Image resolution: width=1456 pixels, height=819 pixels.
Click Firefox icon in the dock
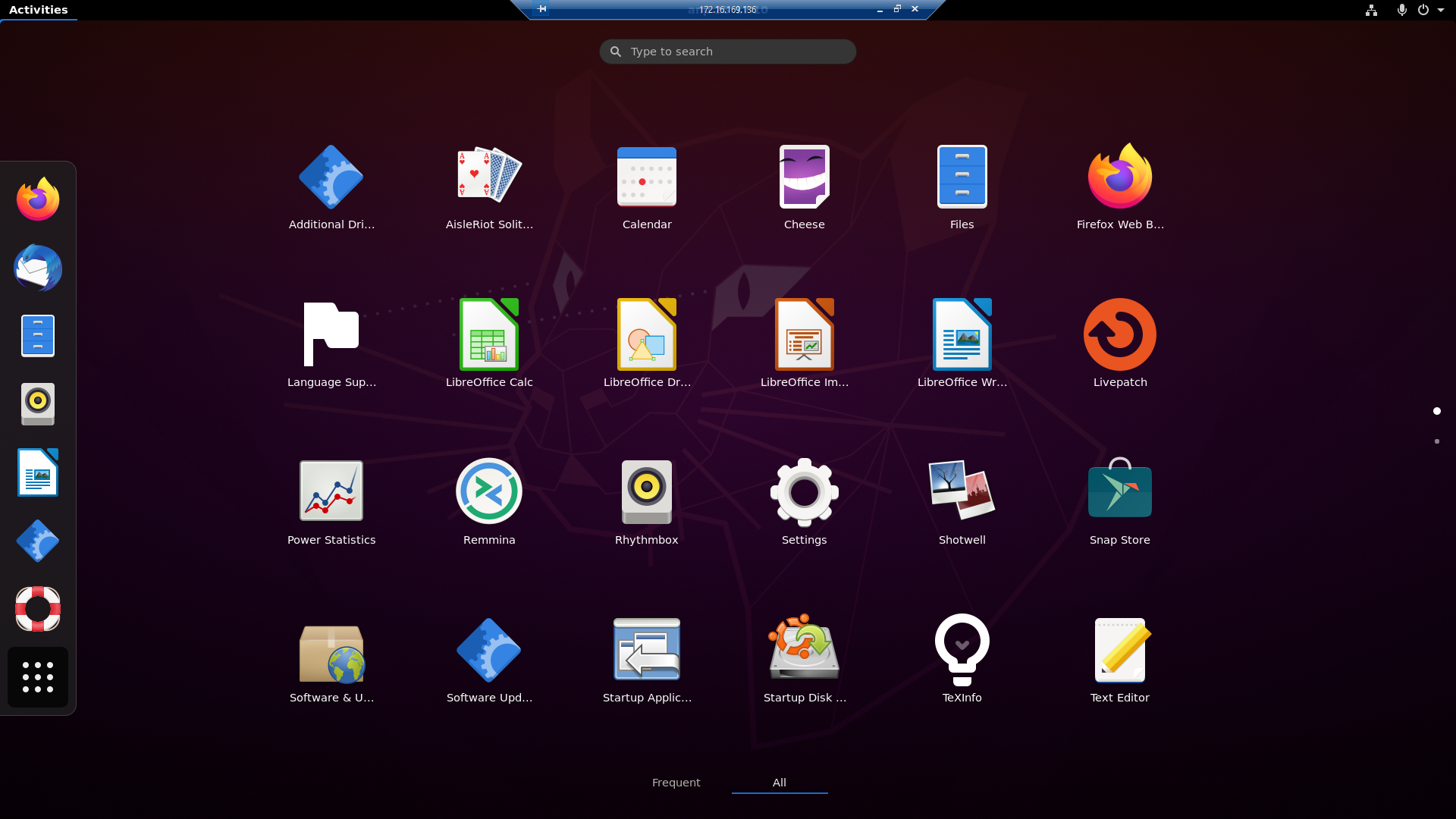click(x=38, y=199)
